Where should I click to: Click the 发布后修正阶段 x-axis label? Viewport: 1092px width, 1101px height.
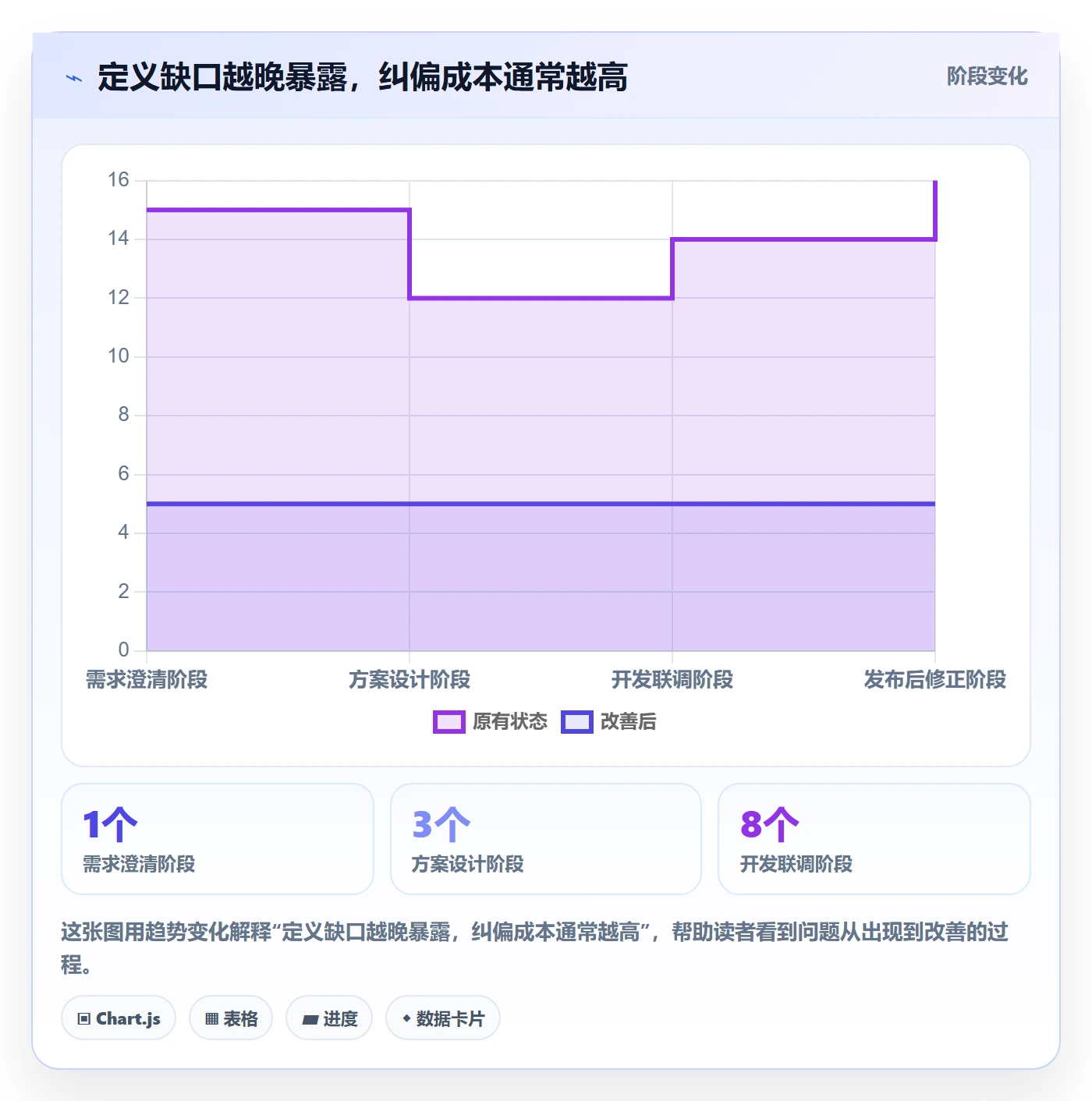click(934, 680)
